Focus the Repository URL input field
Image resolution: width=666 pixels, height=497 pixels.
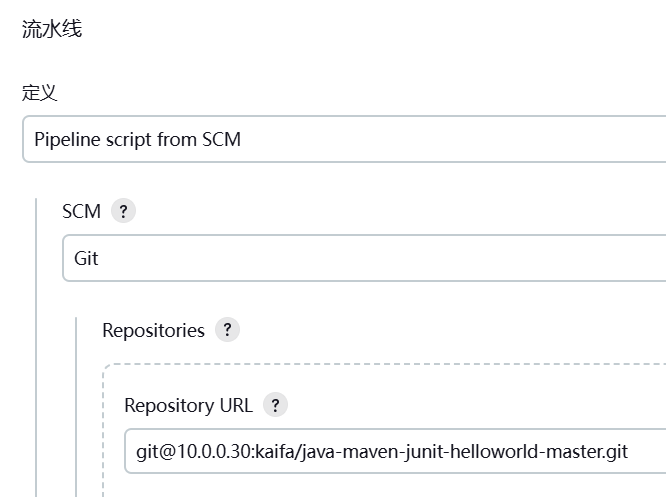pyautogui.click(x=394, y=452)
